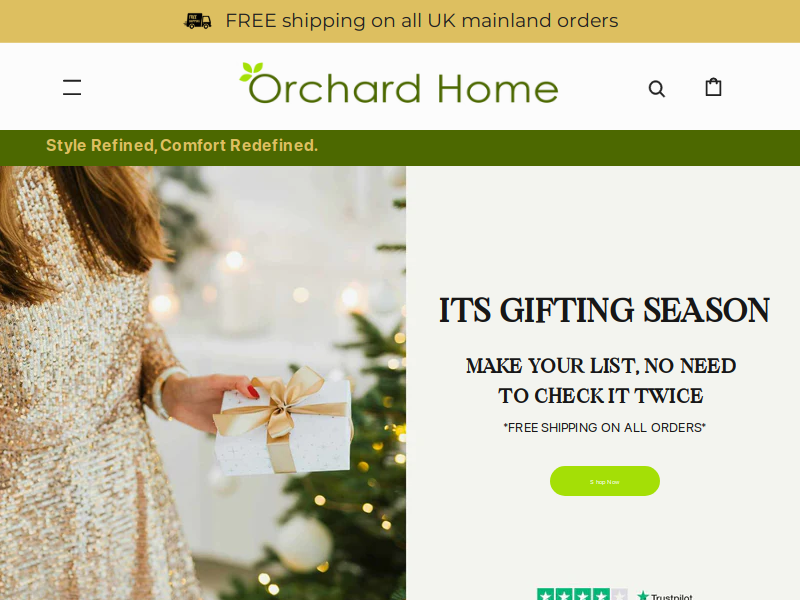Open the hamburger navigation menu

72,88
